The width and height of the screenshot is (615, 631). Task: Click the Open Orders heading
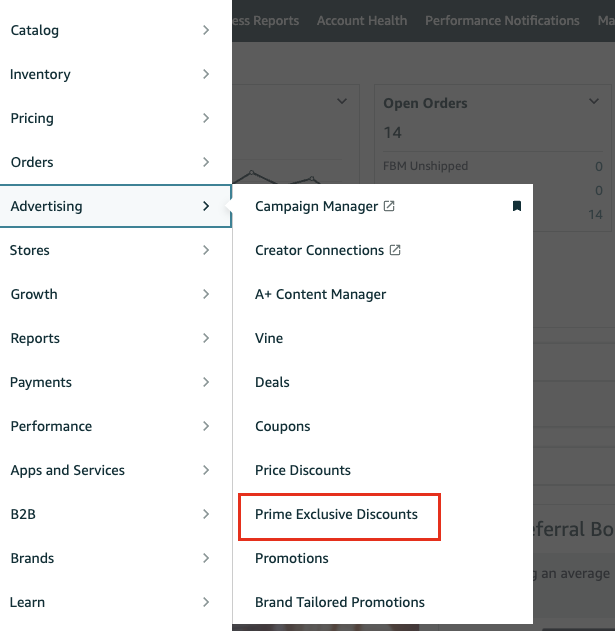click(x=425, y=103)
